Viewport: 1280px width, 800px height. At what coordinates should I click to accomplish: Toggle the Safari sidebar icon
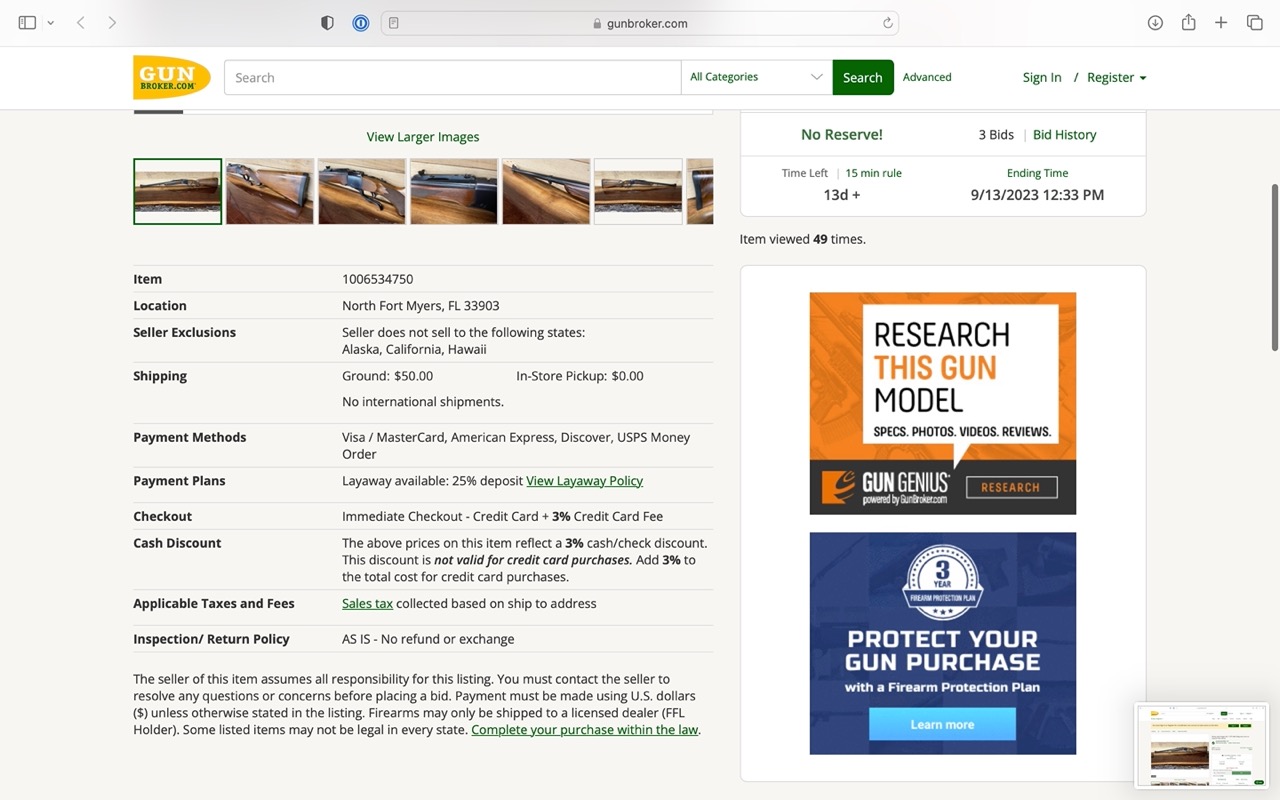[27, 23]
